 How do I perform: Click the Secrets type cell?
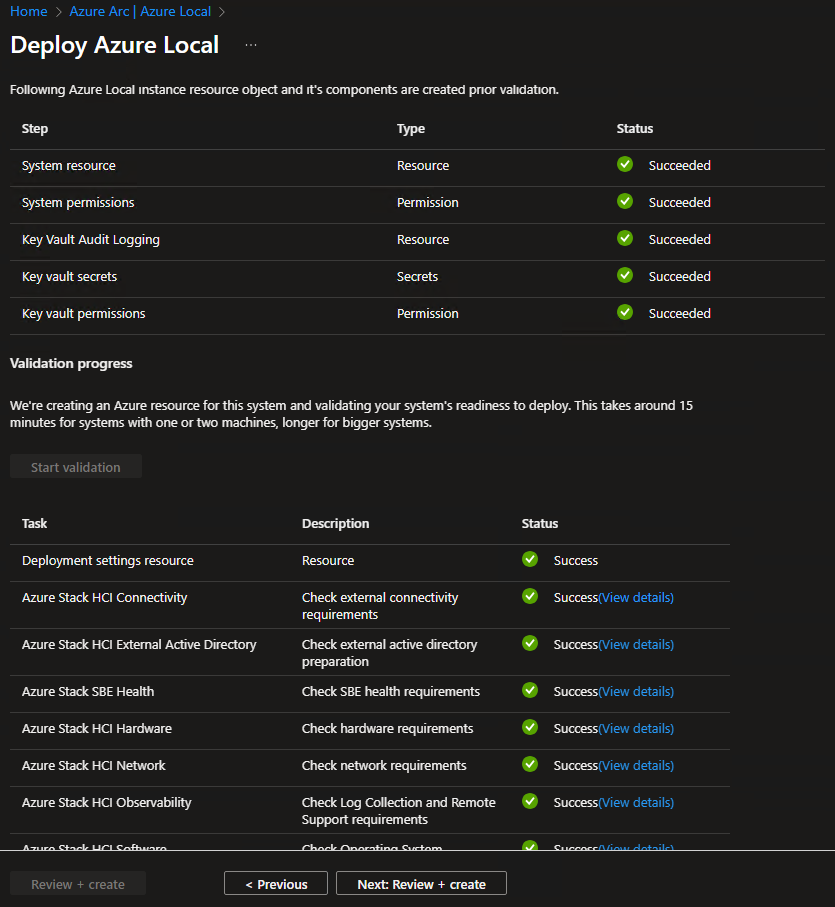tap(417, 276)
